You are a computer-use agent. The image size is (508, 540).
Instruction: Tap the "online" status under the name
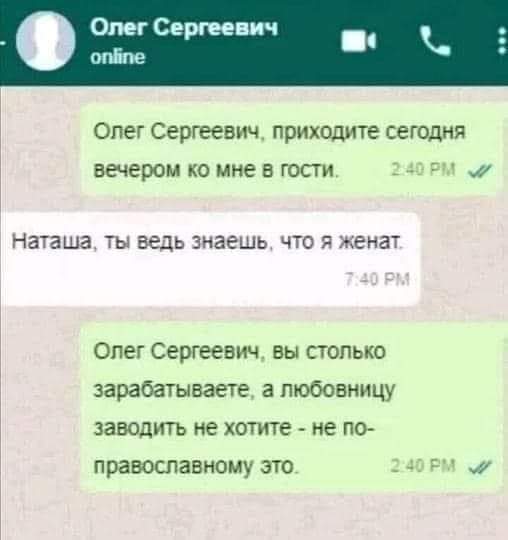pyautogui.click(x=118, y=57)
